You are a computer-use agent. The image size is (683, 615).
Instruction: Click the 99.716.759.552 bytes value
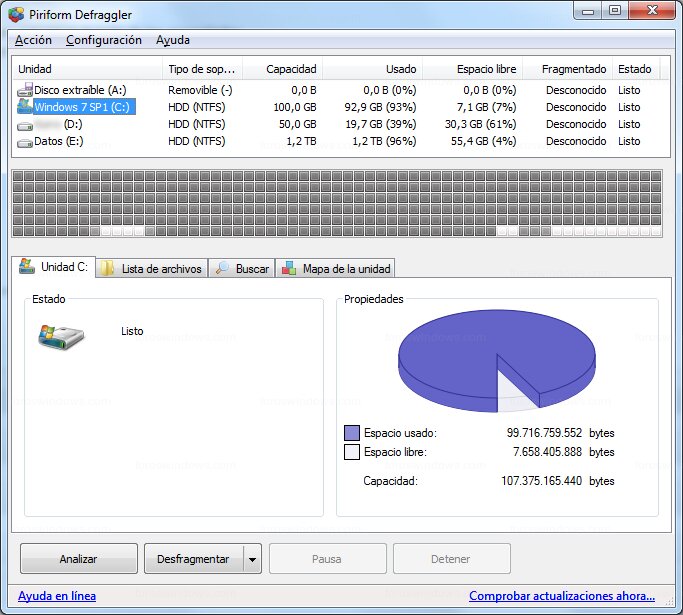[544, 433]
